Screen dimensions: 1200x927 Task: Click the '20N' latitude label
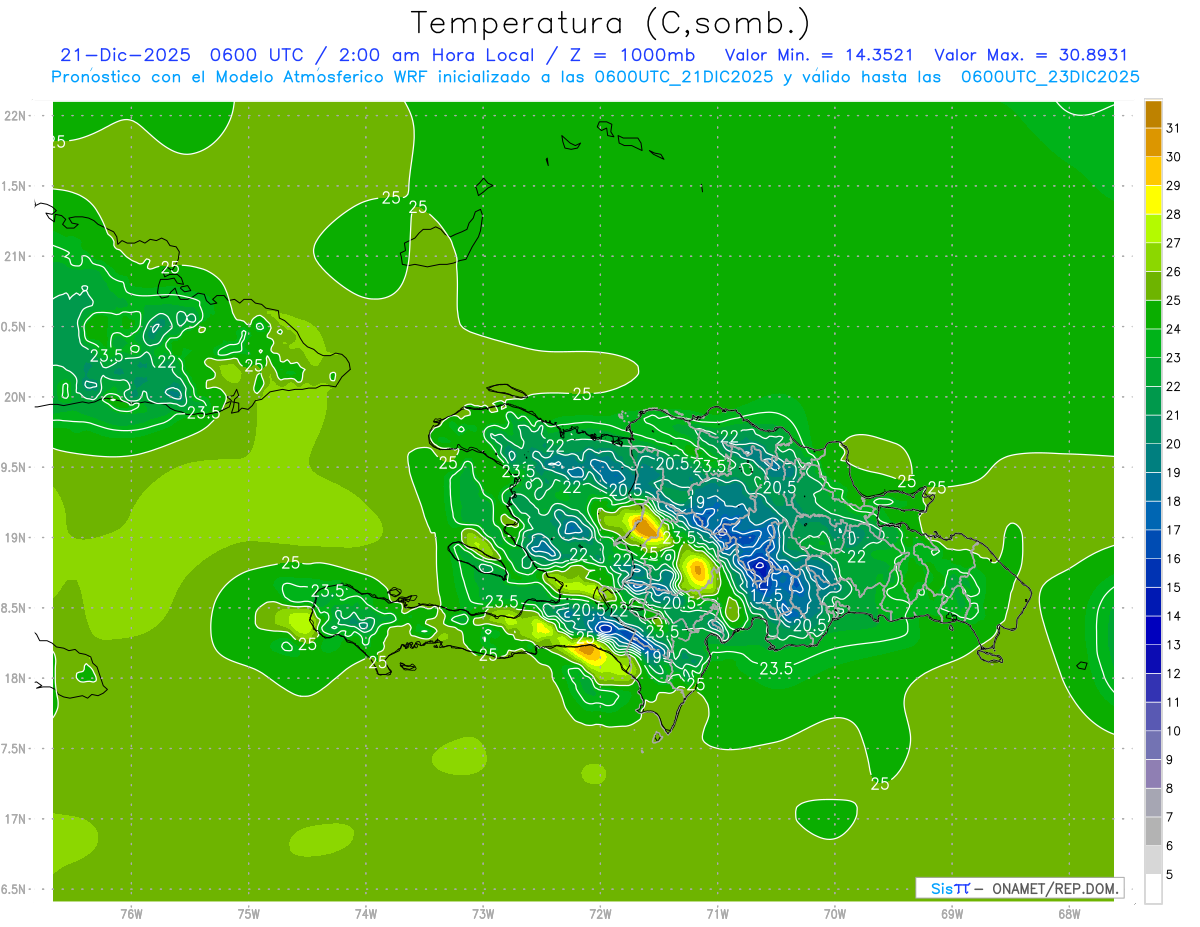[15, 397]
